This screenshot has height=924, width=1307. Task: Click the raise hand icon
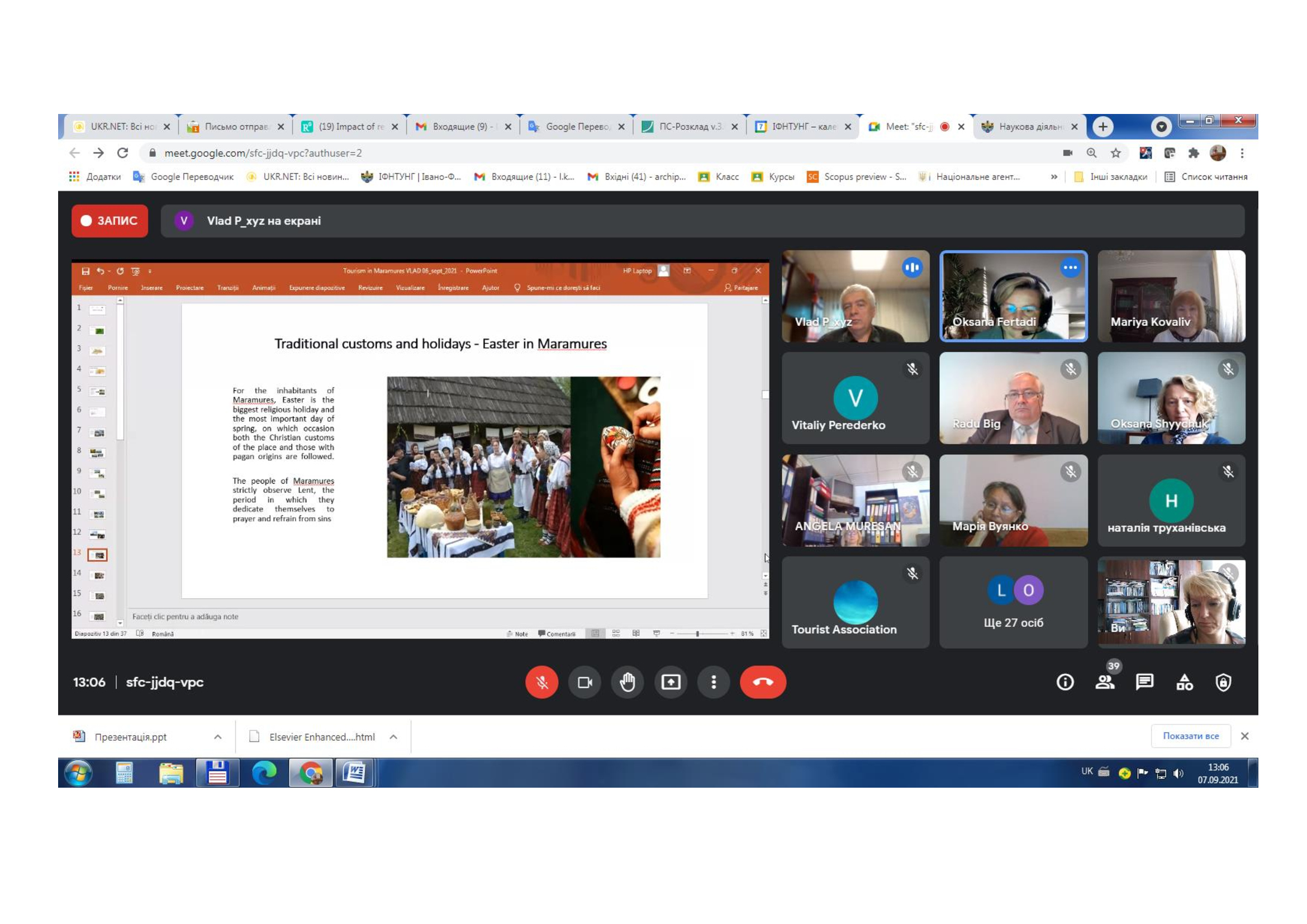(x=628, y=682)
